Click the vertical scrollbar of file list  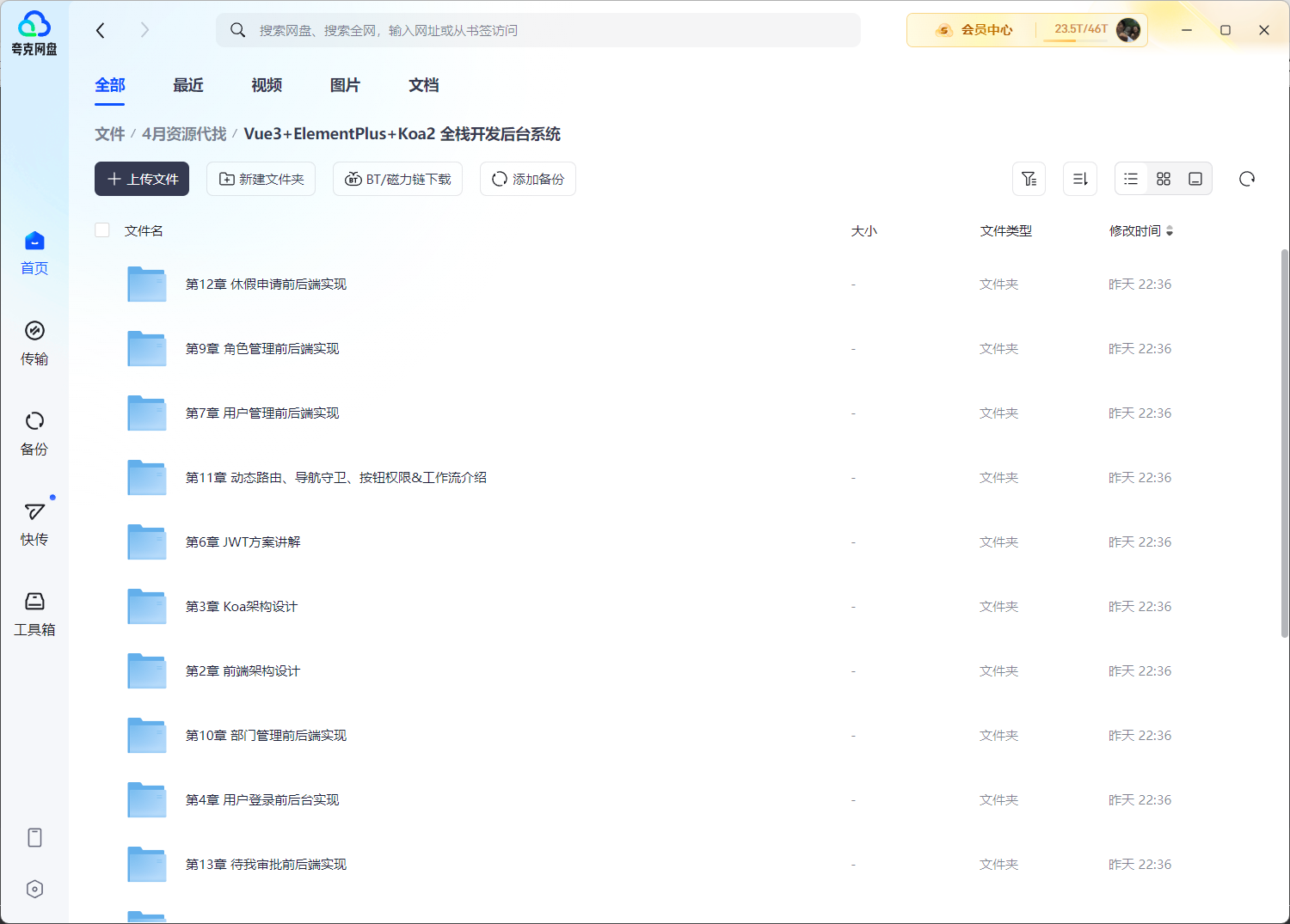1285,443
